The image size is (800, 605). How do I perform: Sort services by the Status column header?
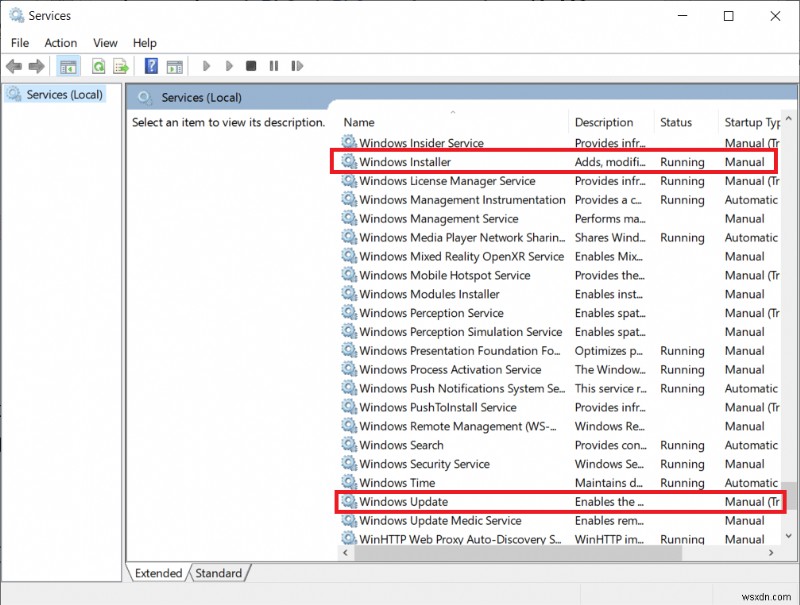click(676, 121)
